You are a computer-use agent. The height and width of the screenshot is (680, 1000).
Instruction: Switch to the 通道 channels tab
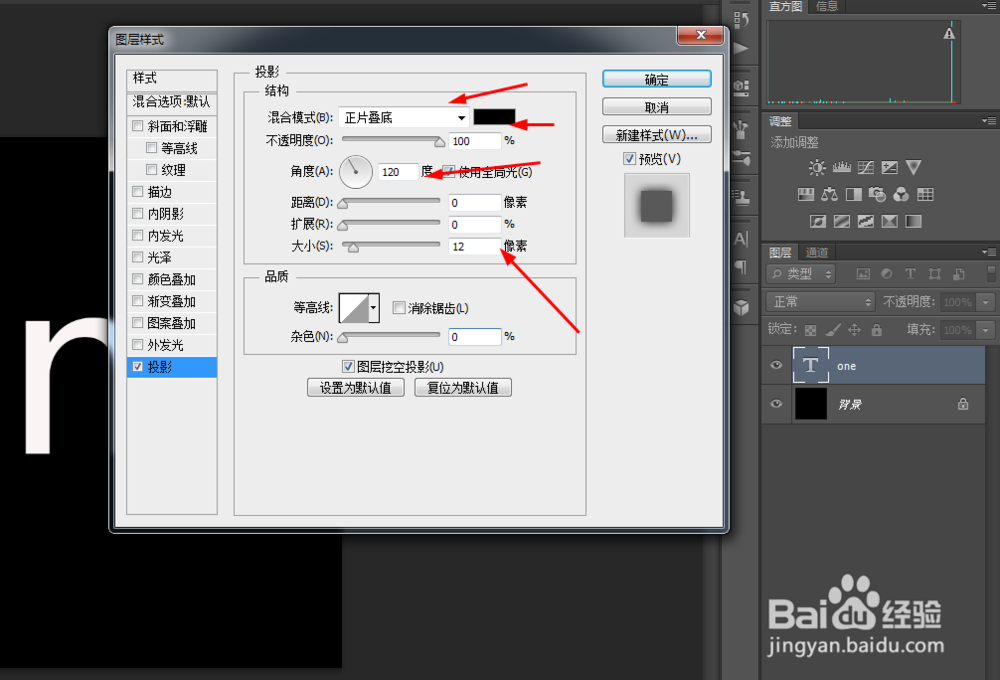pyautogui.click(x=818, y=252)
